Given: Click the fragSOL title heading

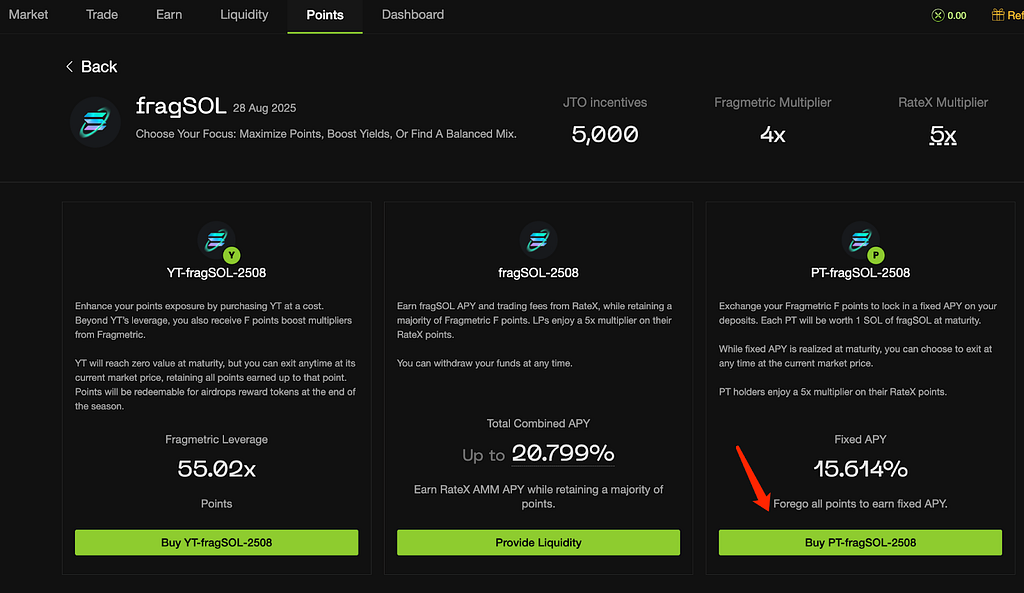Looking at the screenshot, I should point(181,106).
